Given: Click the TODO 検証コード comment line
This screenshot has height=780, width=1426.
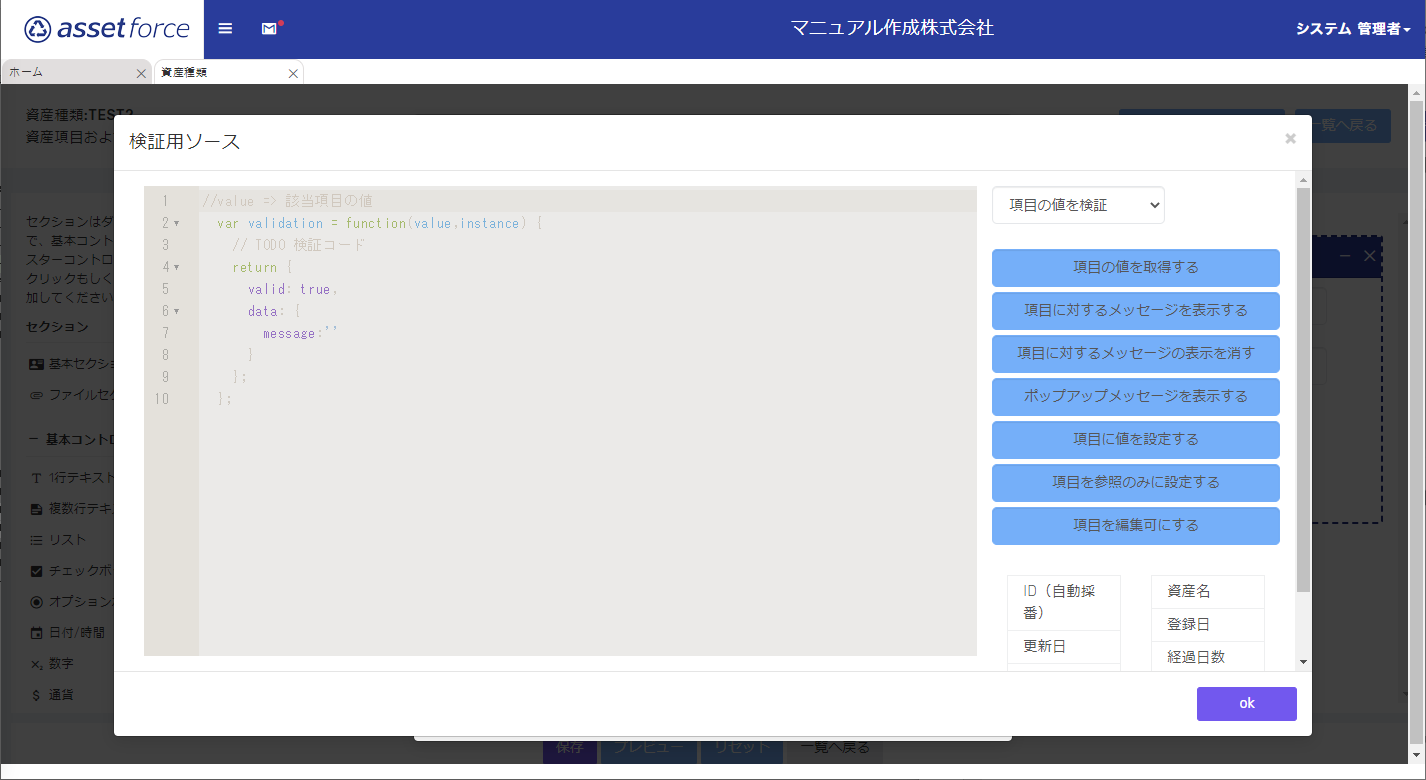Looking at the screenshot, I should click(x=299, y=245).
